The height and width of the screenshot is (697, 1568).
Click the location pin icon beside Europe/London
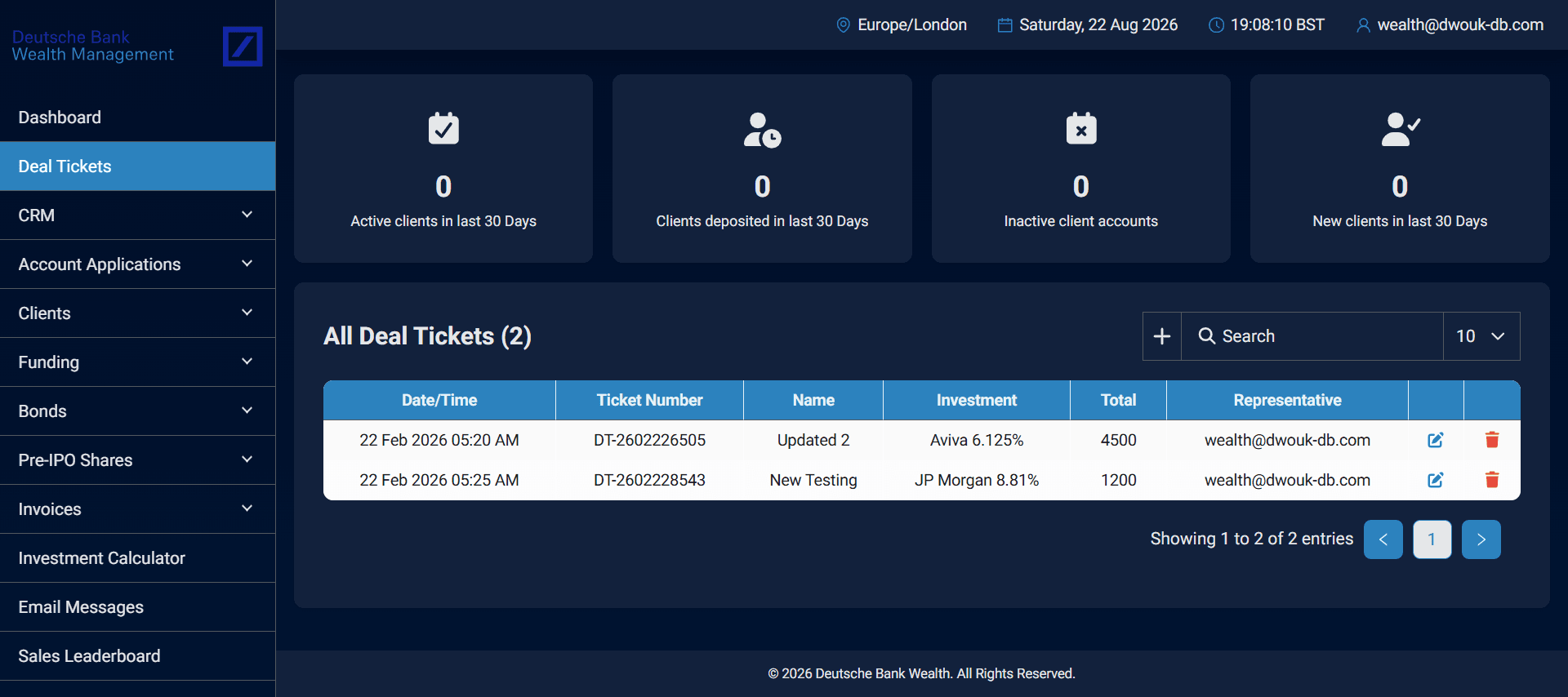pyautogui.click(x=844, y=25)
